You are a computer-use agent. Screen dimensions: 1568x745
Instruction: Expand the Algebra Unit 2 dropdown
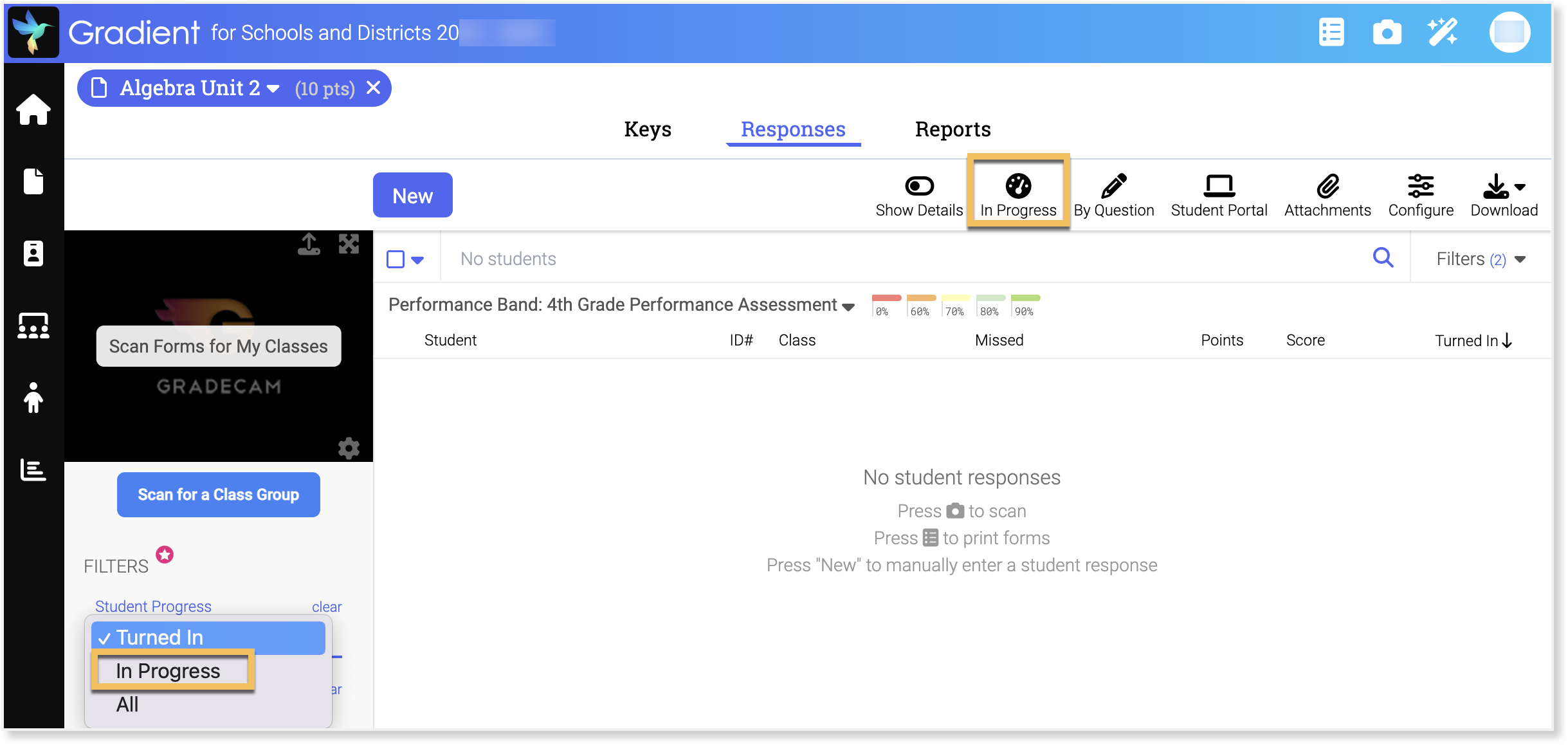(273, 88)
